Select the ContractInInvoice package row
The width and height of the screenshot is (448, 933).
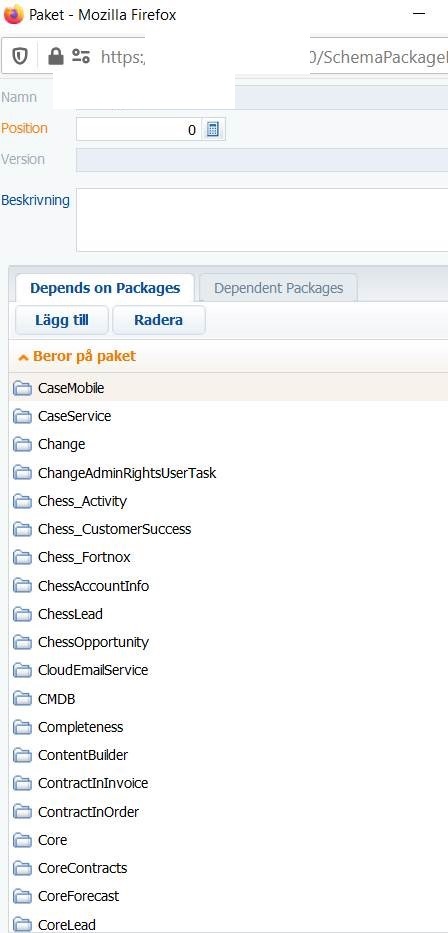pyautogui.click(x=228, y=783)
